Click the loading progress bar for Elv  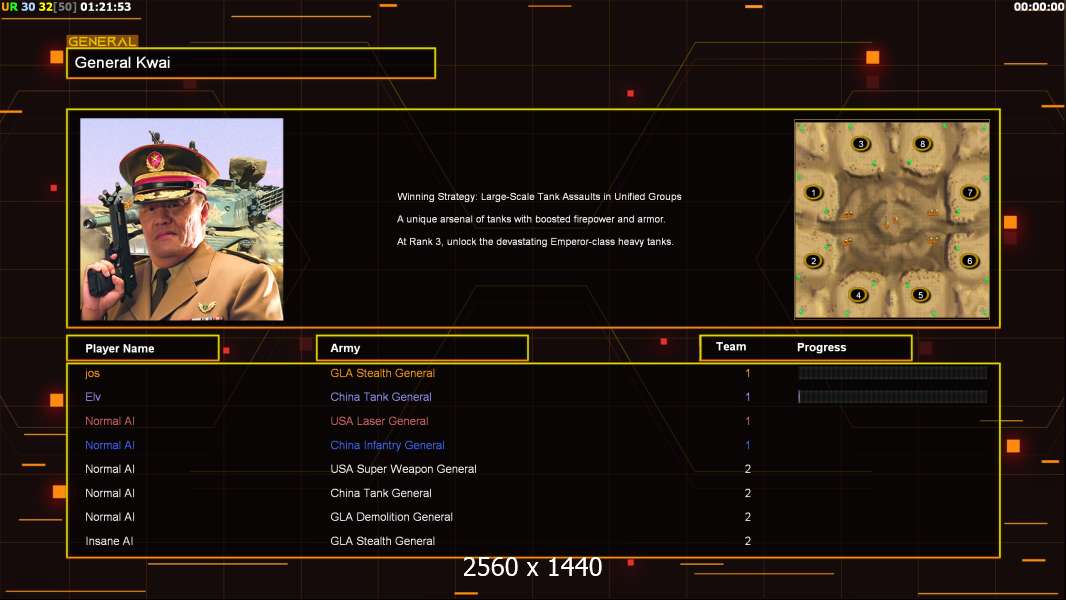tap(893, 396)
